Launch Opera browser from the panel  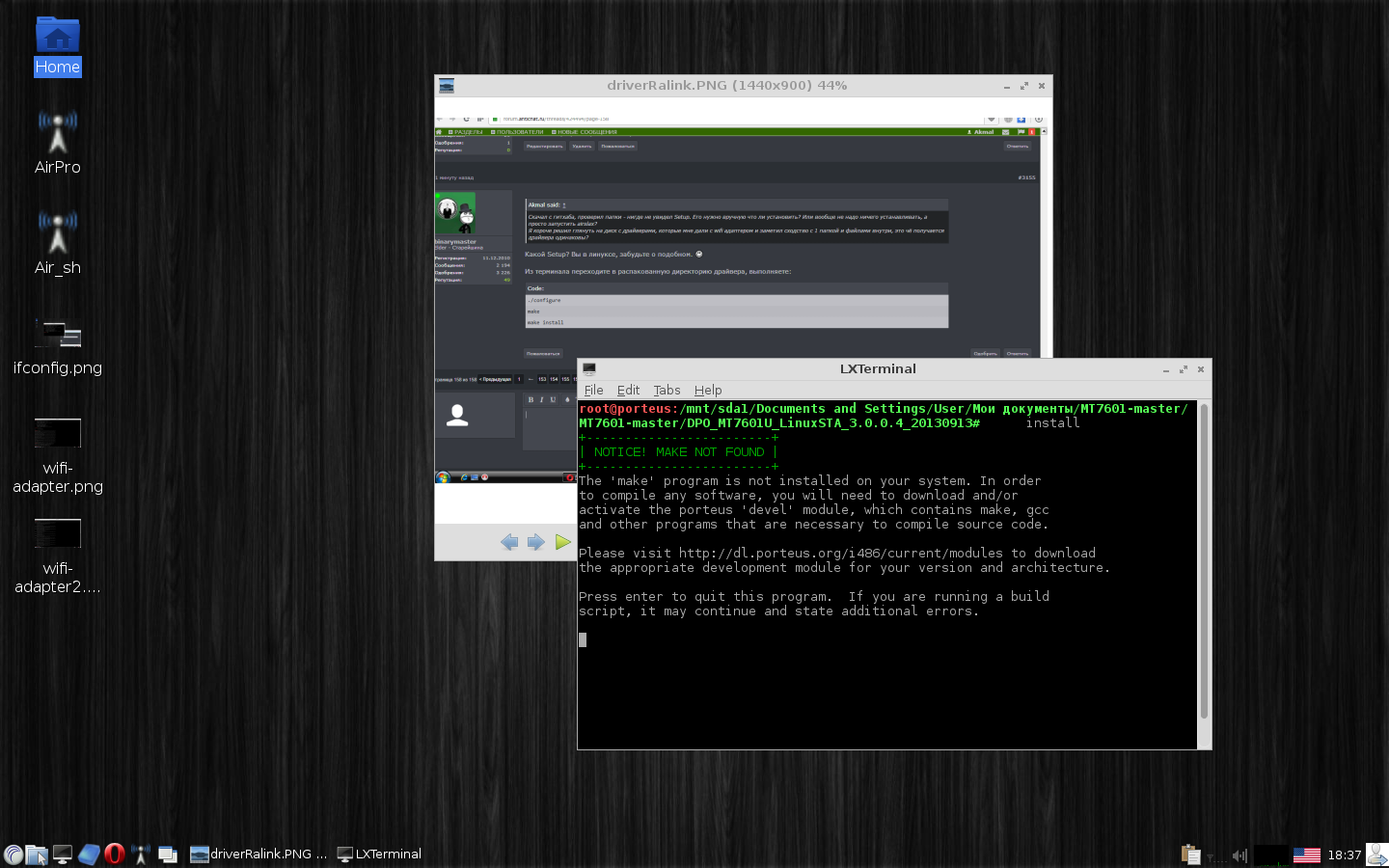click(x=115, y=854)
